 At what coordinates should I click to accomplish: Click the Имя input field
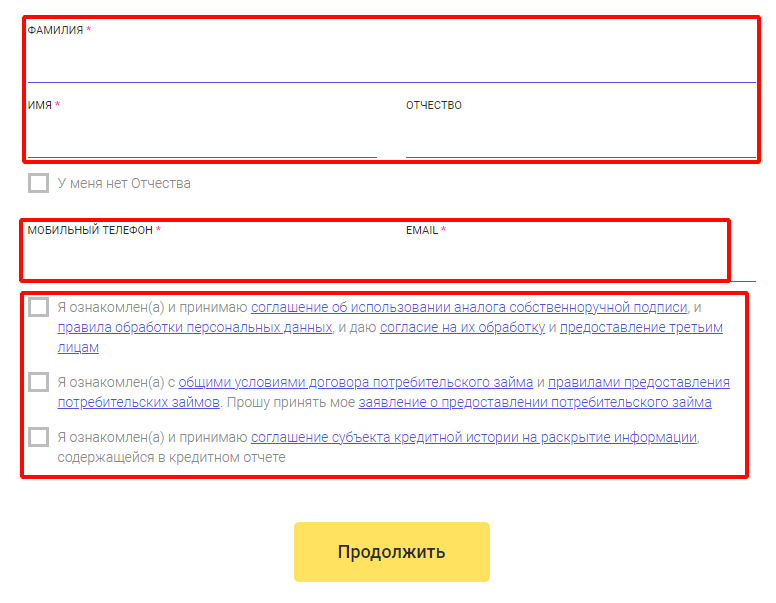pyautogui.click(x=202, y=137)
